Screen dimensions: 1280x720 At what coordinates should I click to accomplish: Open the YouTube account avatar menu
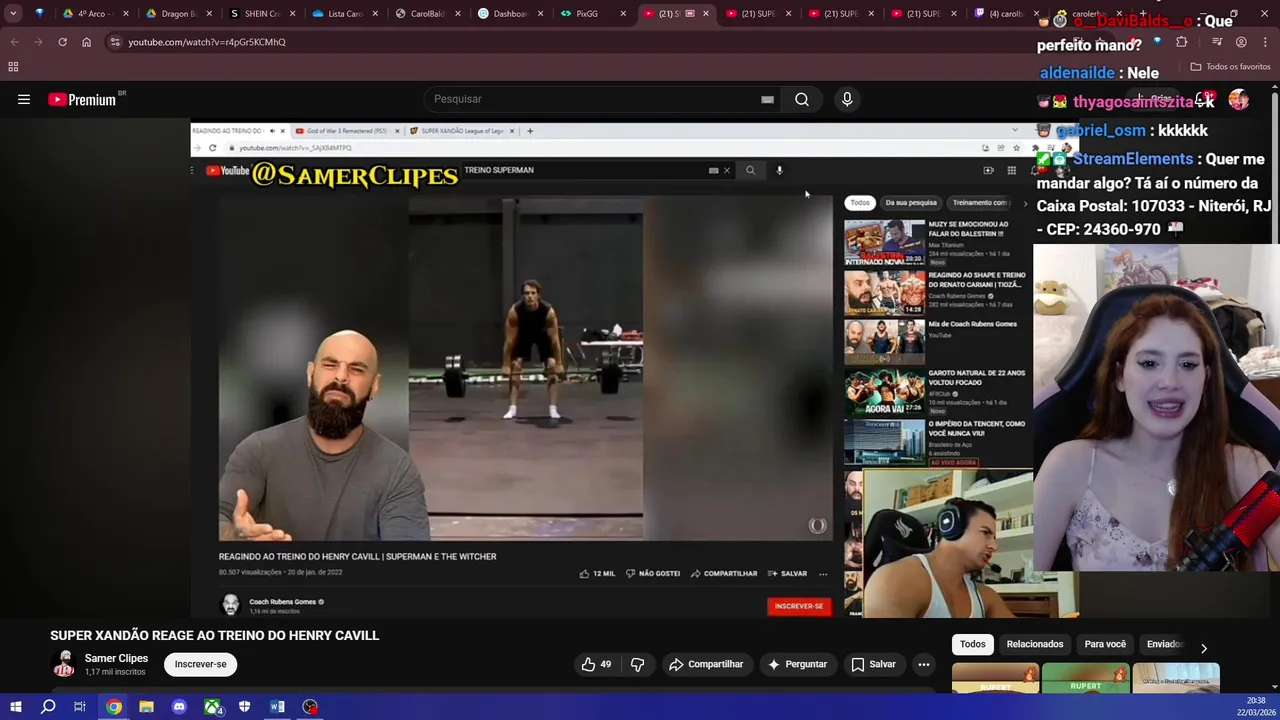[1239, 99]
